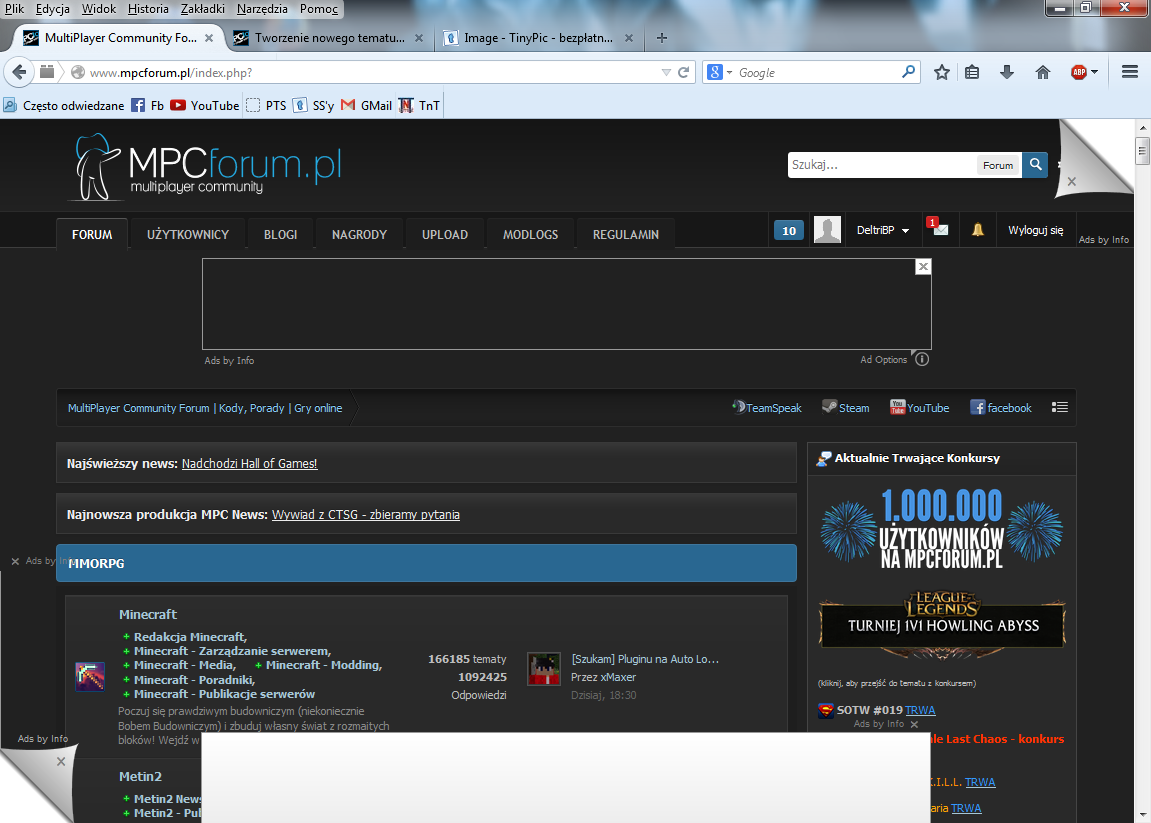Open the GMail bookmark
This screenshot has width=1151, height=823.
click(366, 105)
